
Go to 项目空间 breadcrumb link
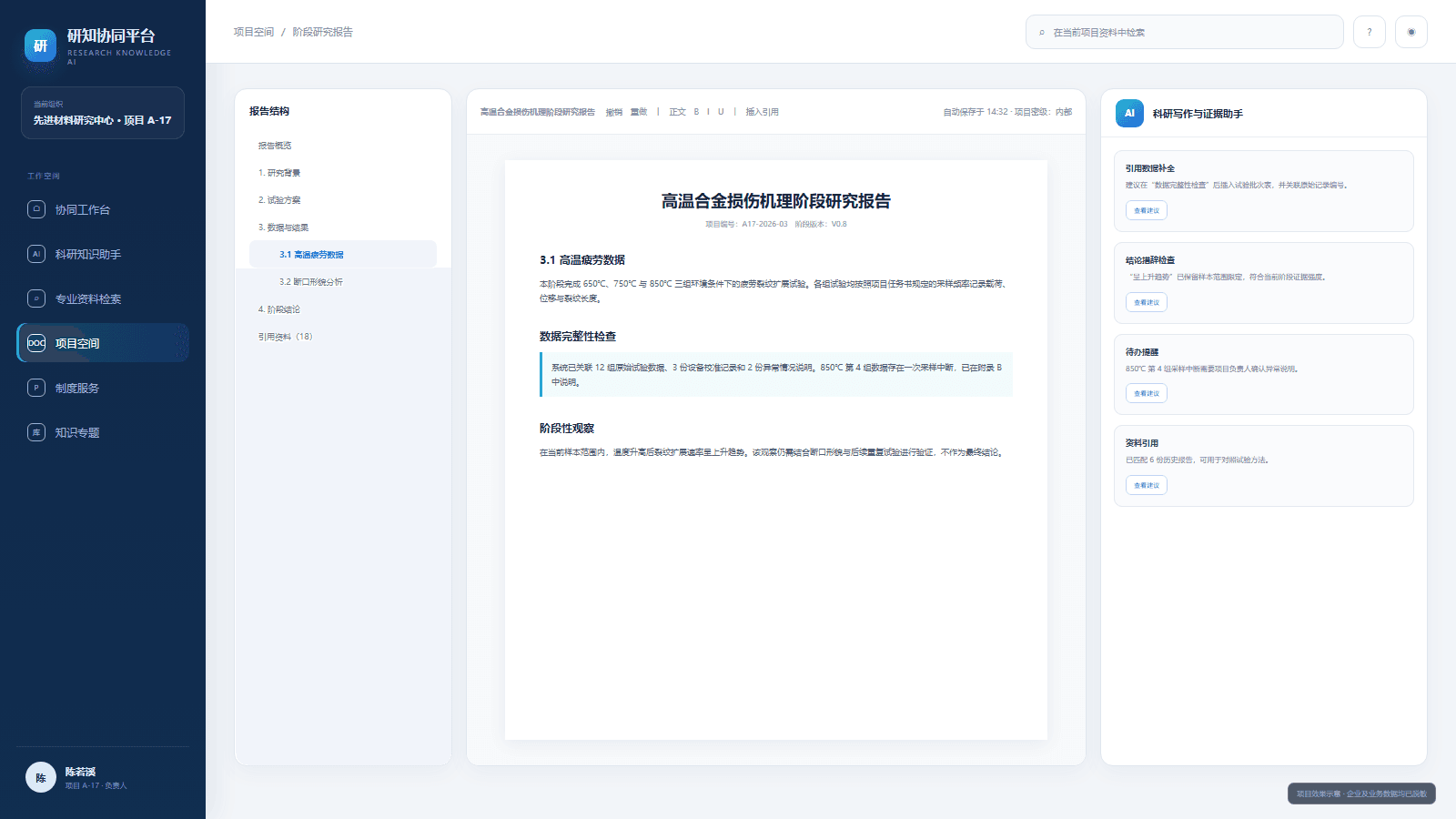pos(253,32)
